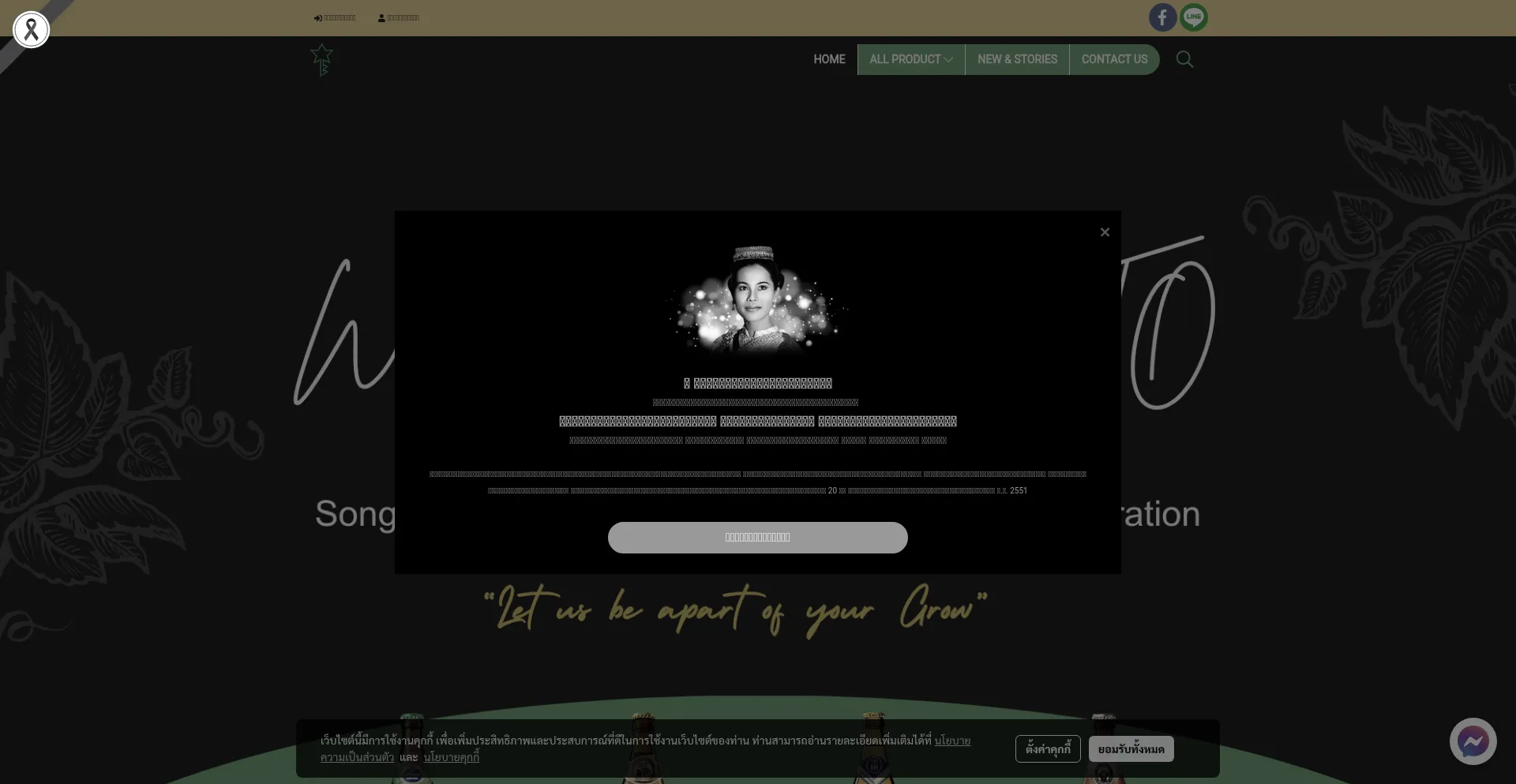Viewport: 1516px width, 784px height.
Task: Go to the HOME menu item
Action: point(829,59)
